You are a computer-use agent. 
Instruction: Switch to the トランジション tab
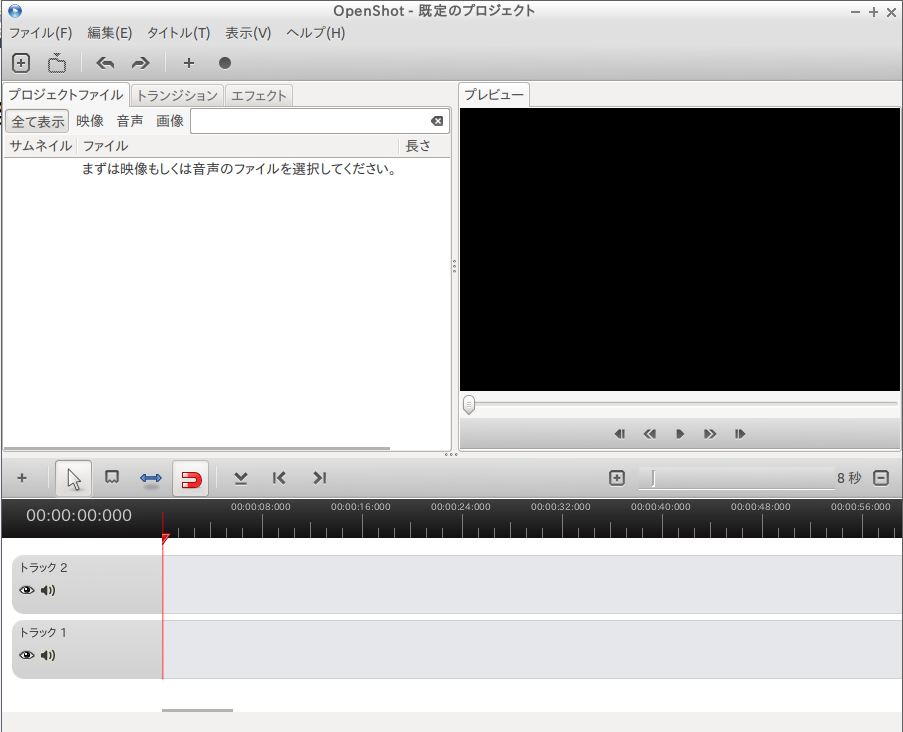[x=177, y=96]
